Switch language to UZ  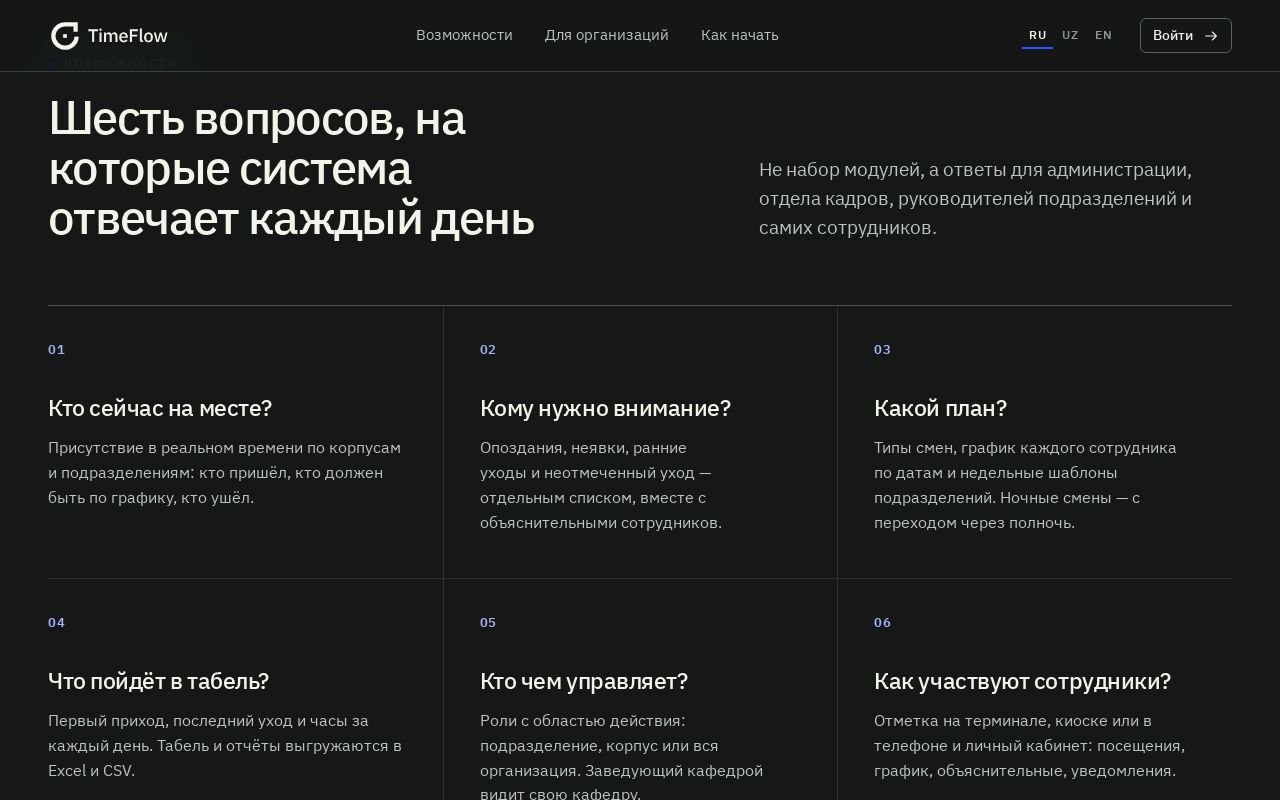1070,35
